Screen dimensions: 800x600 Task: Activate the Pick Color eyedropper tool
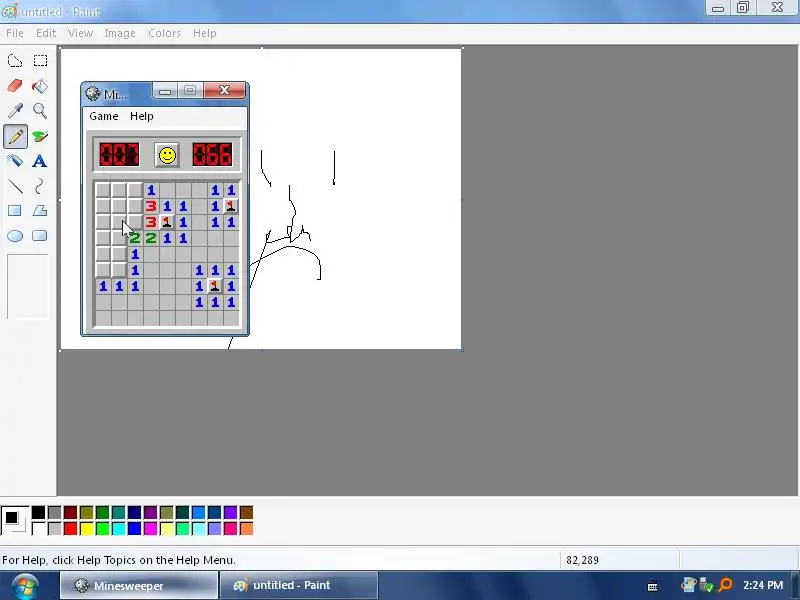click(15, 111)
